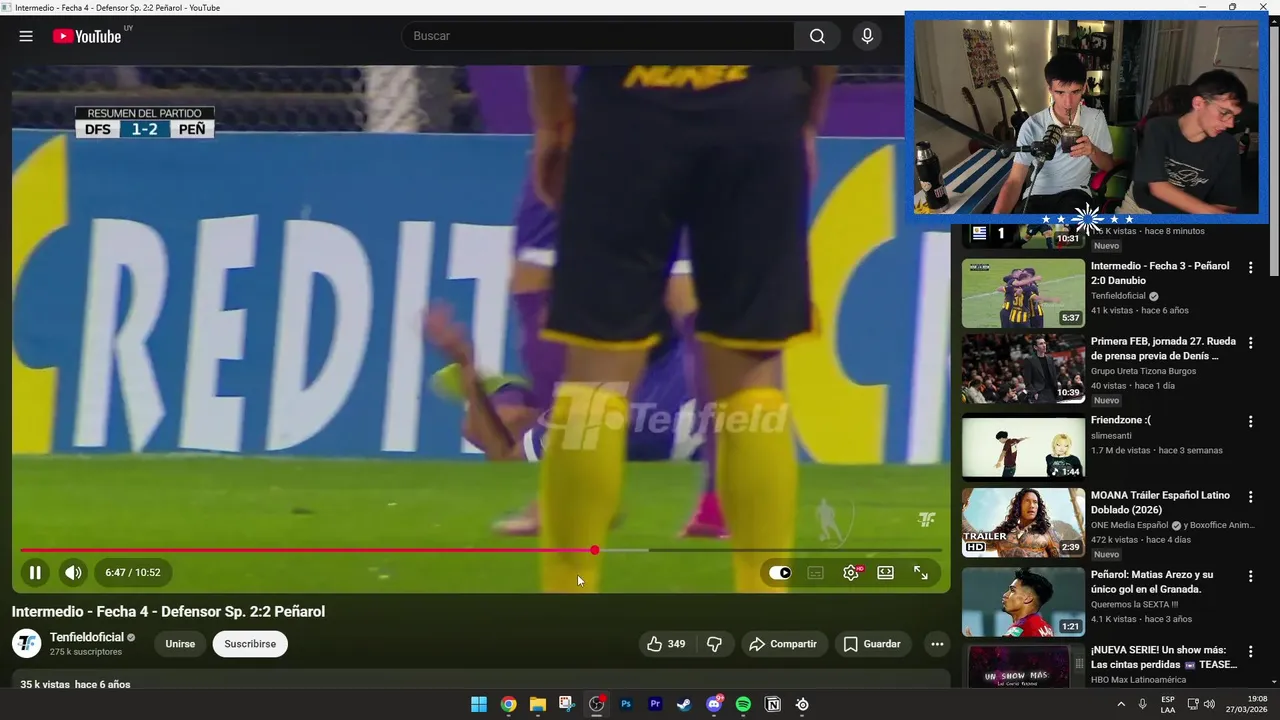Open Discord from taskbar
This screenshot has width=1280, height=720.
[x=714, y=704]
